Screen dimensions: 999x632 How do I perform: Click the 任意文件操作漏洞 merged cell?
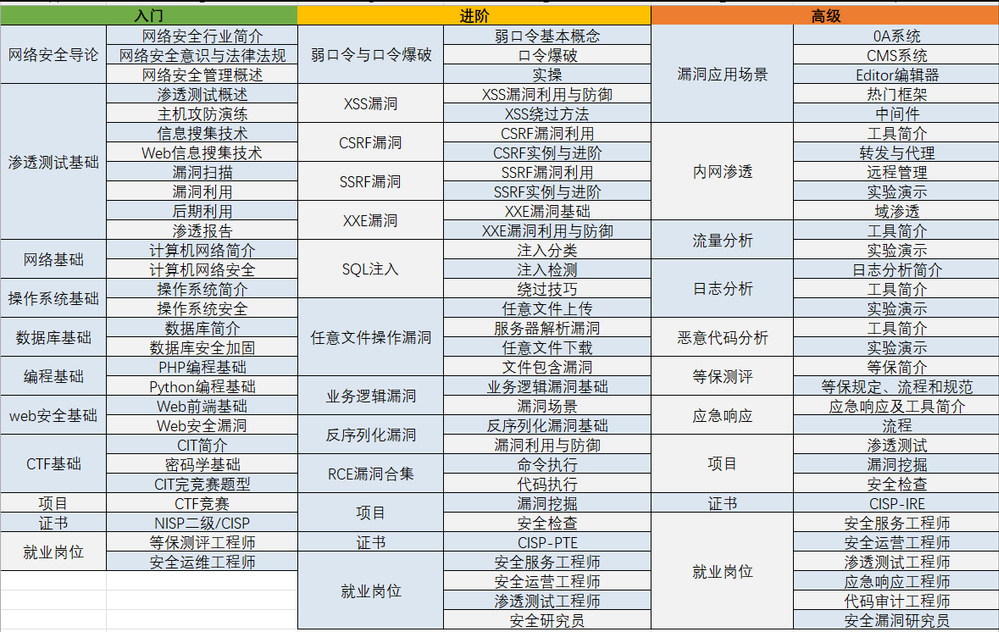click(371, 338)
